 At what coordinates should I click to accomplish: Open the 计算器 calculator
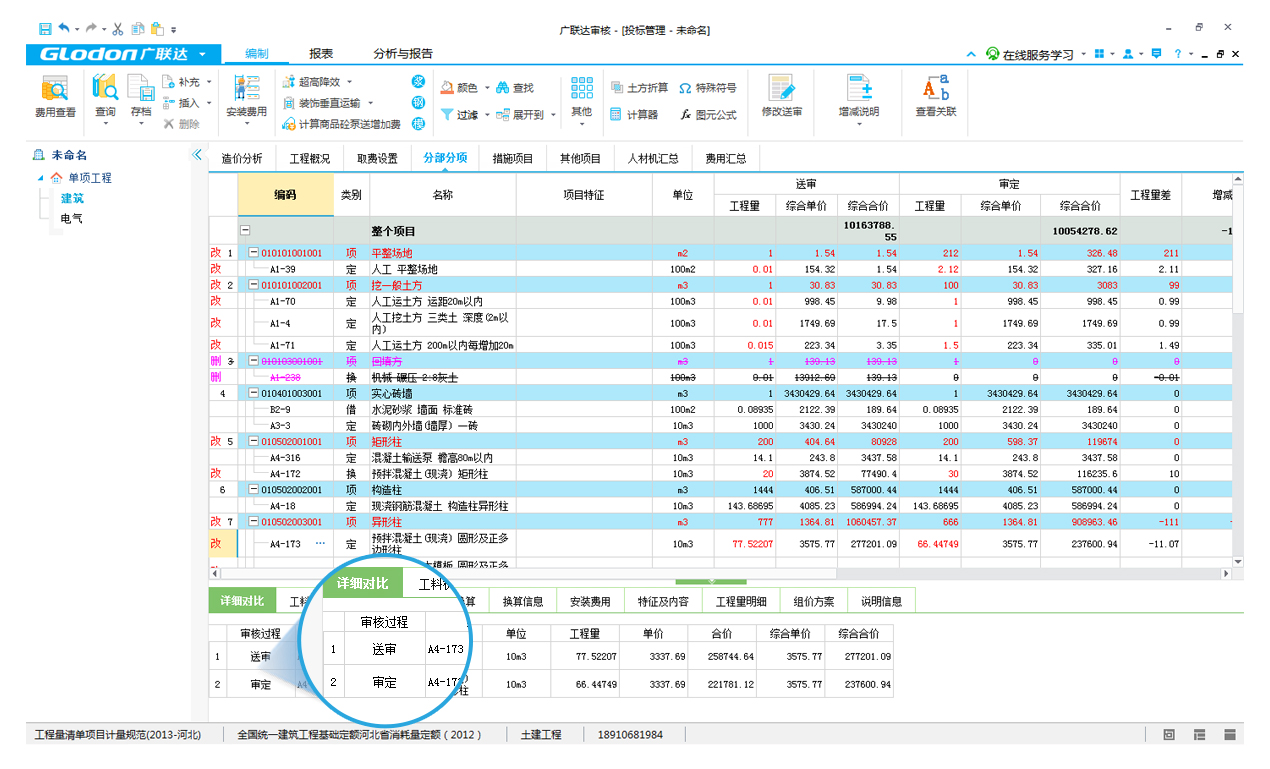[634, 115]
